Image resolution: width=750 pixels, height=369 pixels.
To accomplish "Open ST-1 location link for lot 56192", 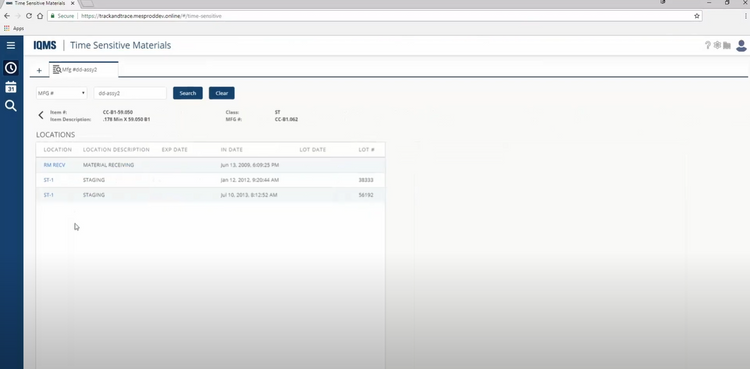I will (x=48, y=195).
